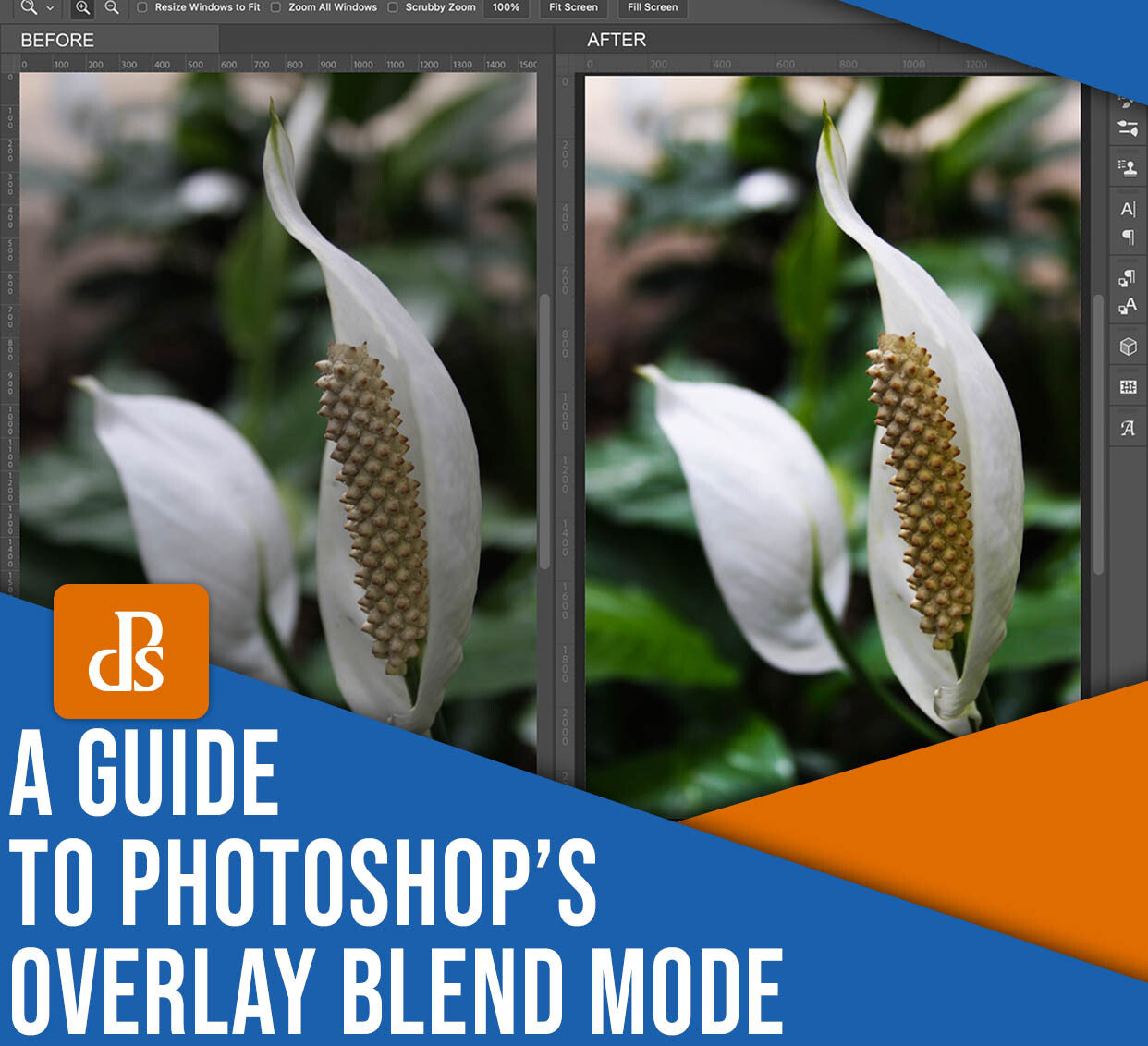Viewport: 1148px width, 1046px height.
Task: Enable Resize Windows to Fit
Action: pyautogui.click(x=141, y=7)
